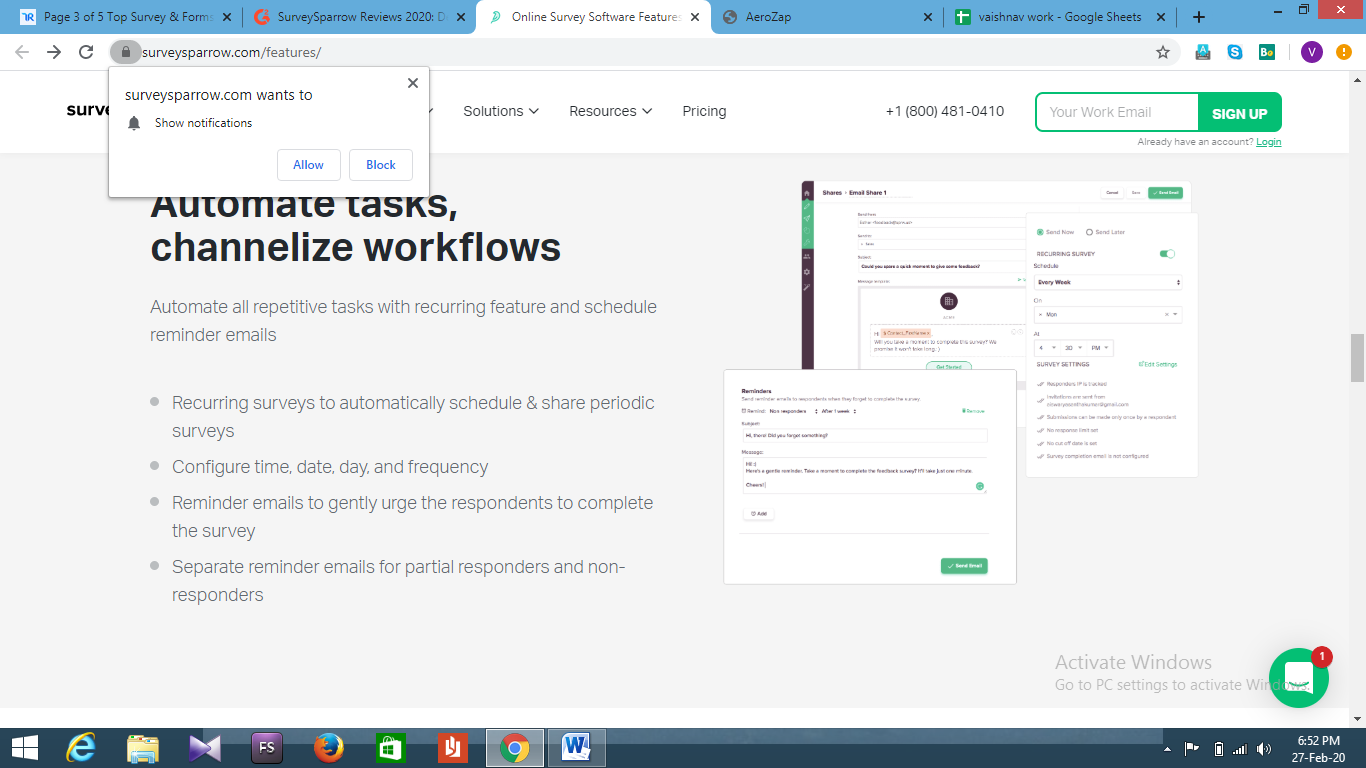Open the FS app on the taskbar

coord(267,748)
